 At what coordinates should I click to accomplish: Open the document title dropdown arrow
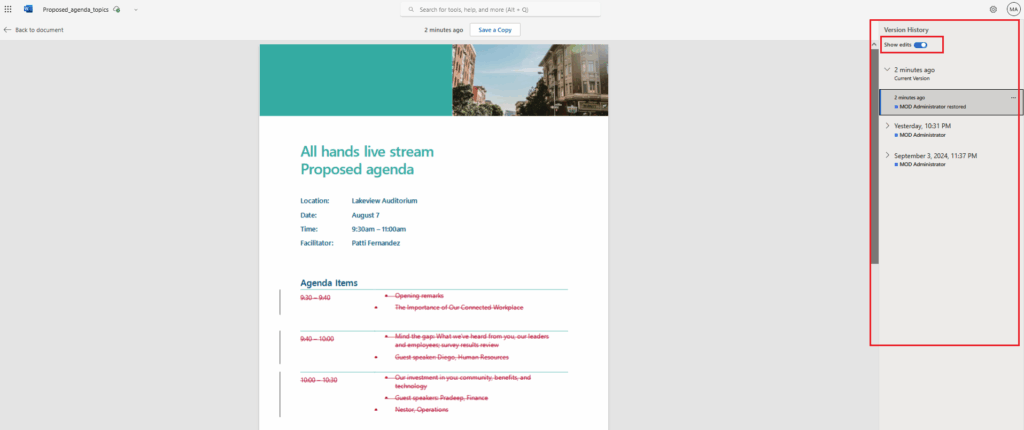click(x=136, y=10)
